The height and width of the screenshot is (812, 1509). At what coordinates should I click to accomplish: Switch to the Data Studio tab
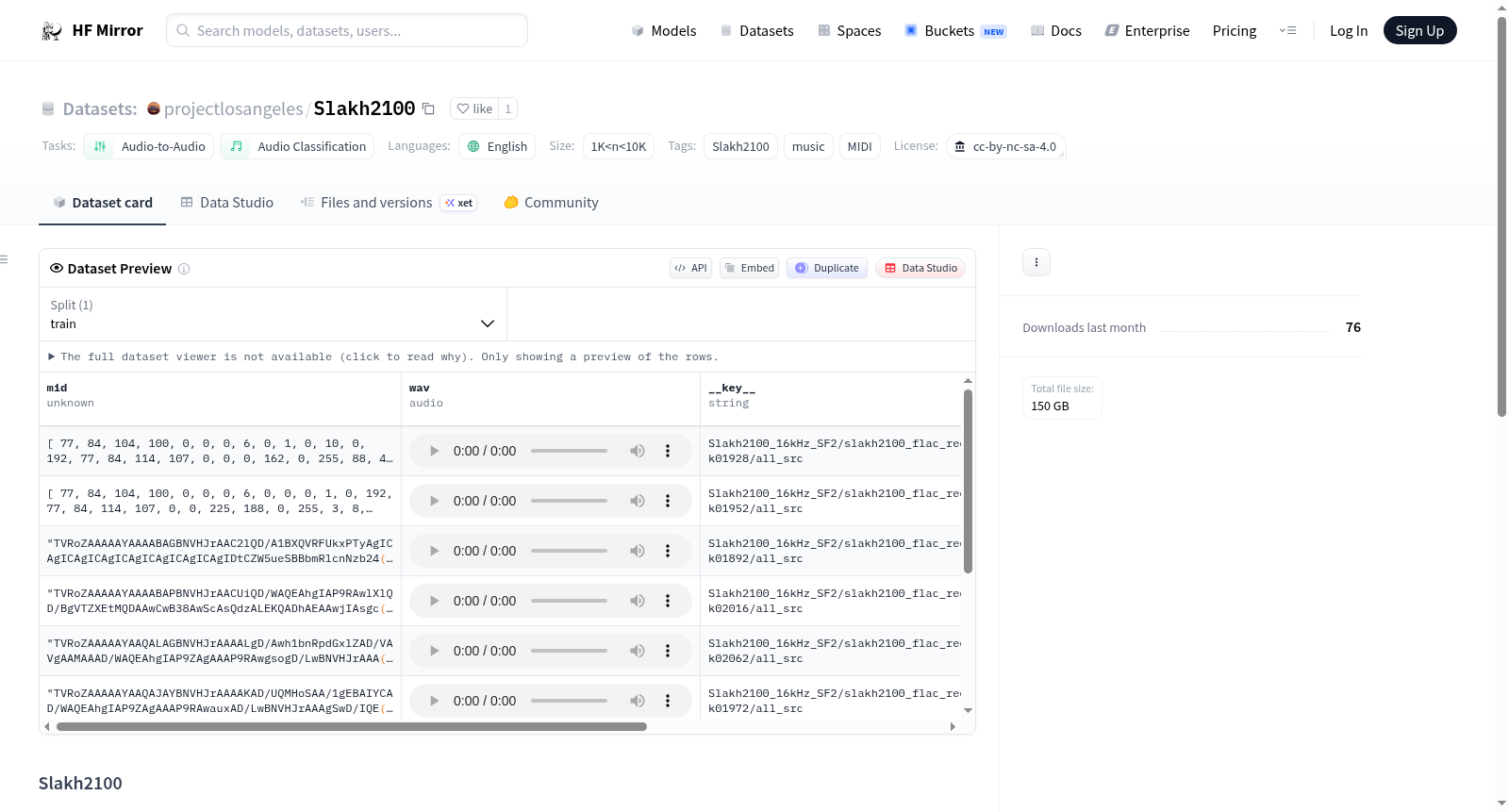[227, 203]
